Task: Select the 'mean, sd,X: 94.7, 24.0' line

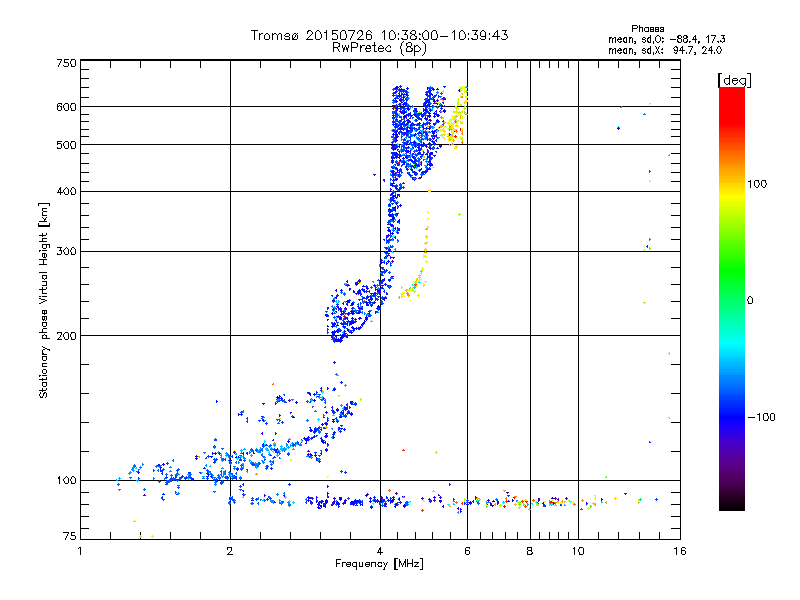Action: click(665, 50)
